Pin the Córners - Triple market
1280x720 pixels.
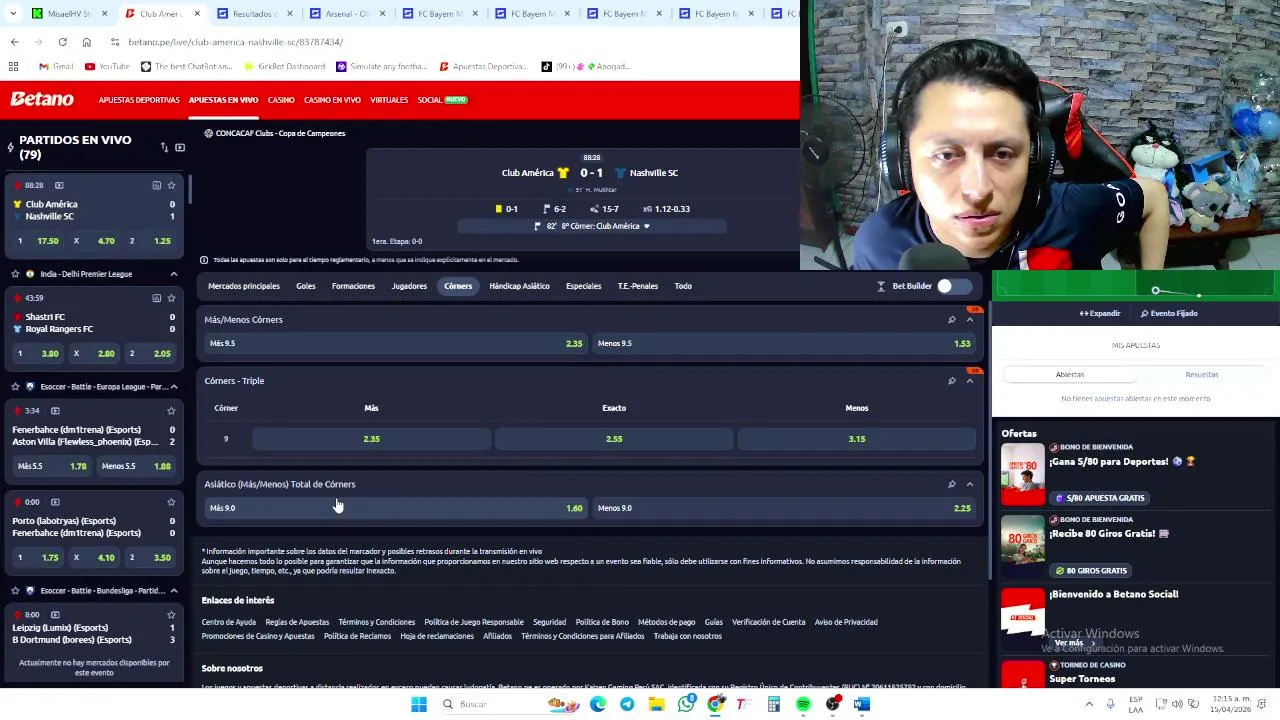coord(951,381)
